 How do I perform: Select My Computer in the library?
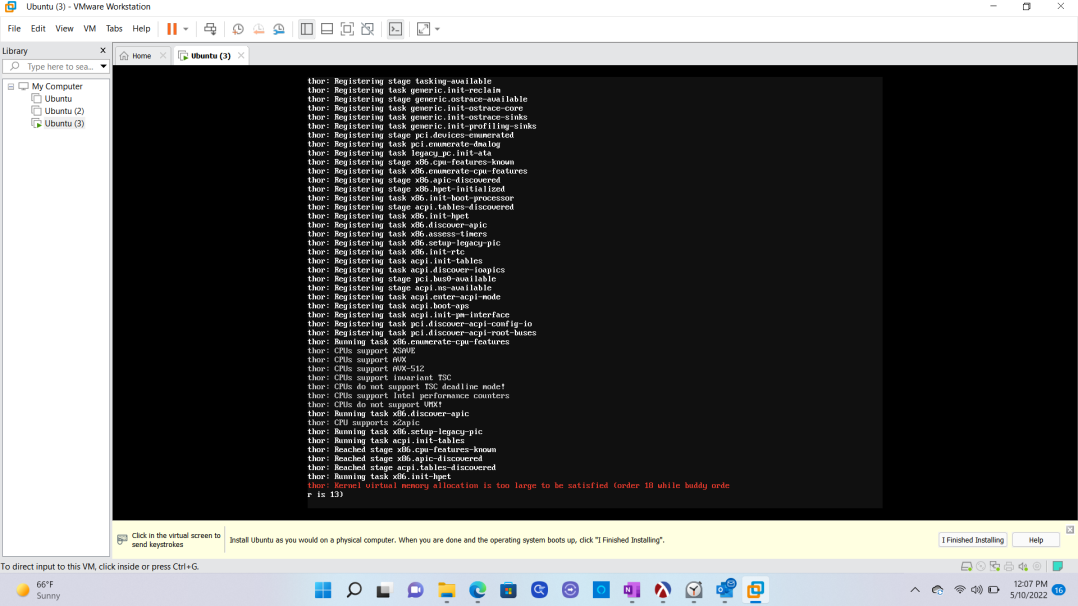pyautogui.click(x=56, y=87)
